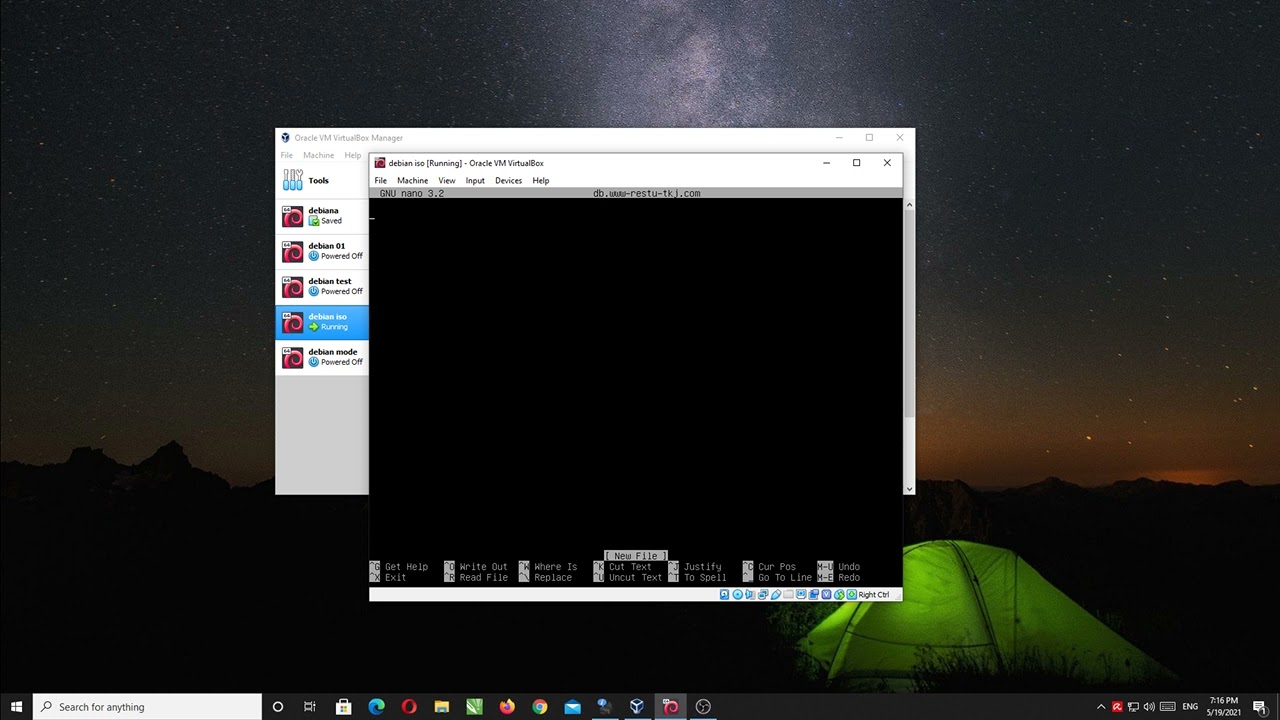Click nano Redo shortcut label
Screen dimensions: 1280x720
(x=849, y=578)
